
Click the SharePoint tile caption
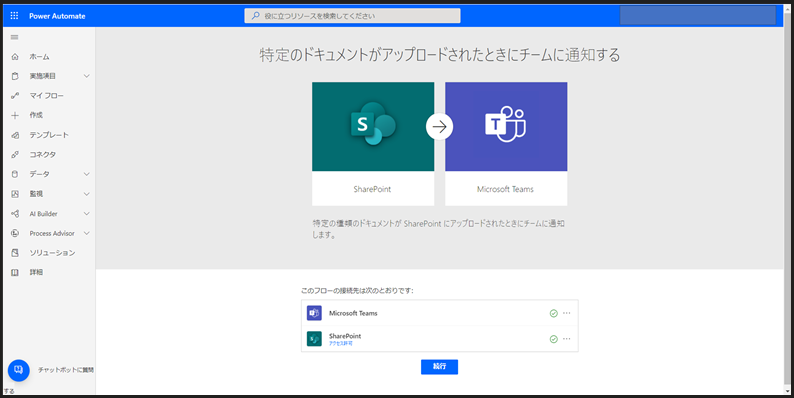click(x=373, y=189)
